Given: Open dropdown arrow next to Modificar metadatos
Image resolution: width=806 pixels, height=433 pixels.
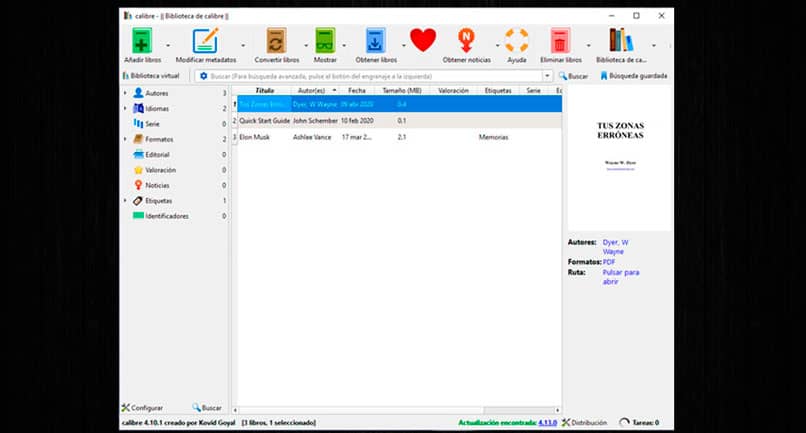Looking at the screenshot, I should 243,46.
